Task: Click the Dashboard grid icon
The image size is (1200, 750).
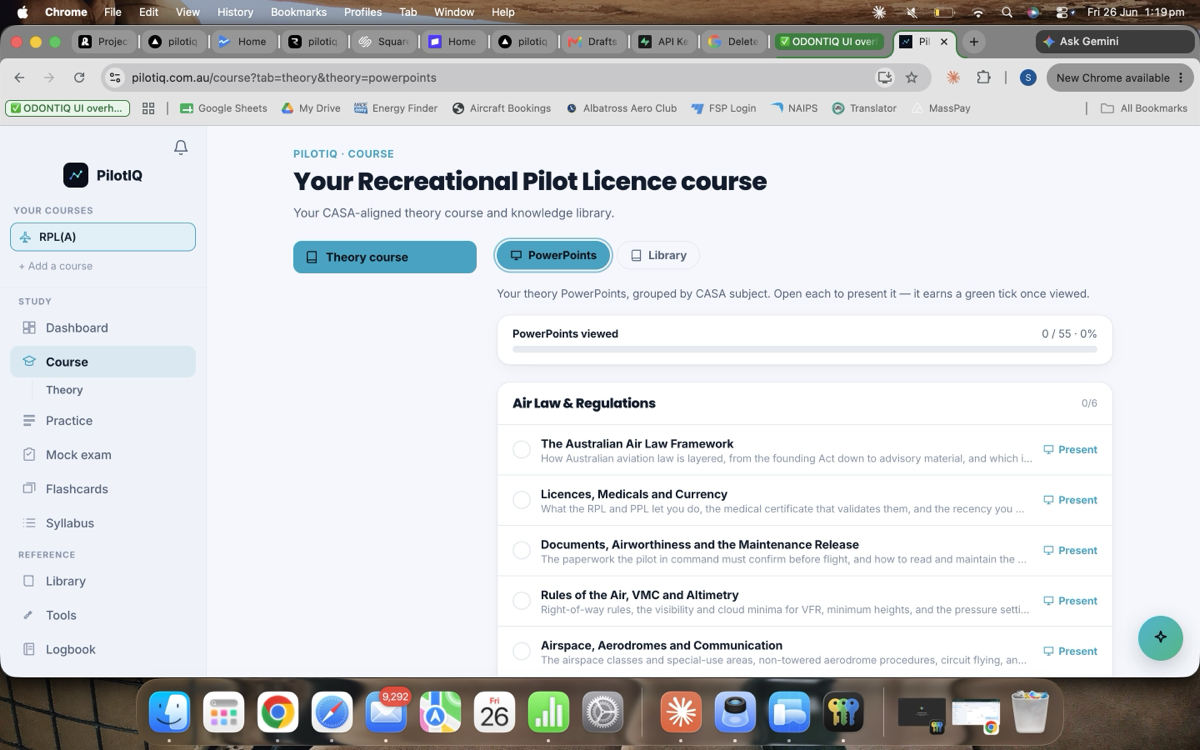Action: pos(29,327)
